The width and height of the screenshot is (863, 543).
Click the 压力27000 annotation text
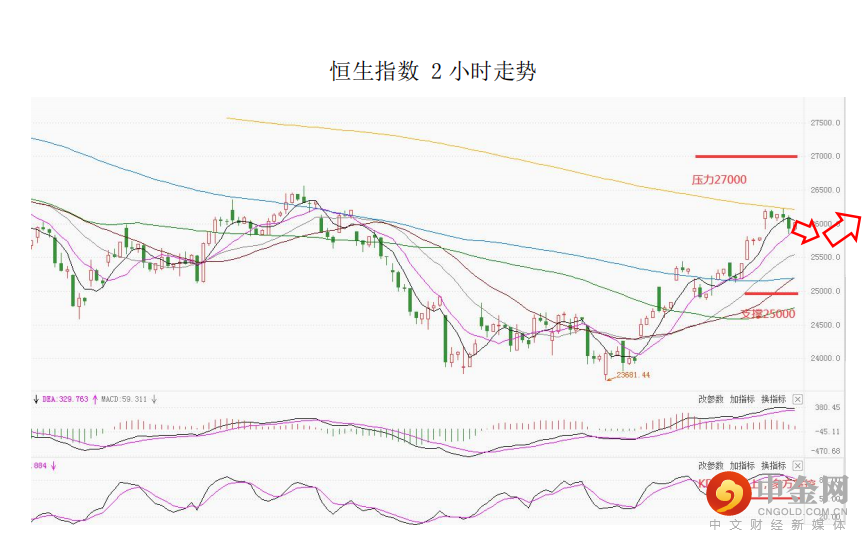click(718, 180)
